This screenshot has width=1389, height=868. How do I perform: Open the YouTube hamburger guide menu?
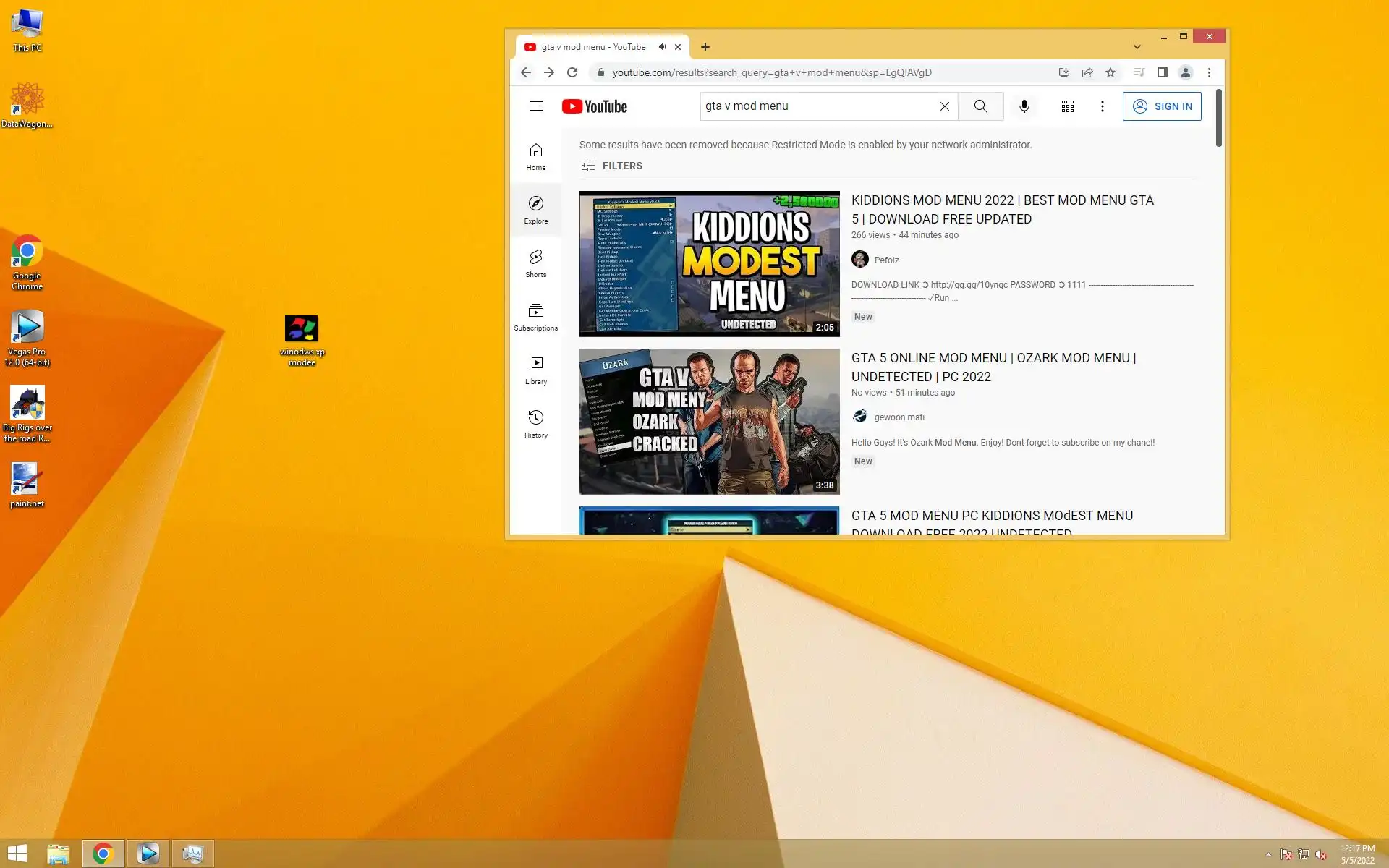point(535,106)
